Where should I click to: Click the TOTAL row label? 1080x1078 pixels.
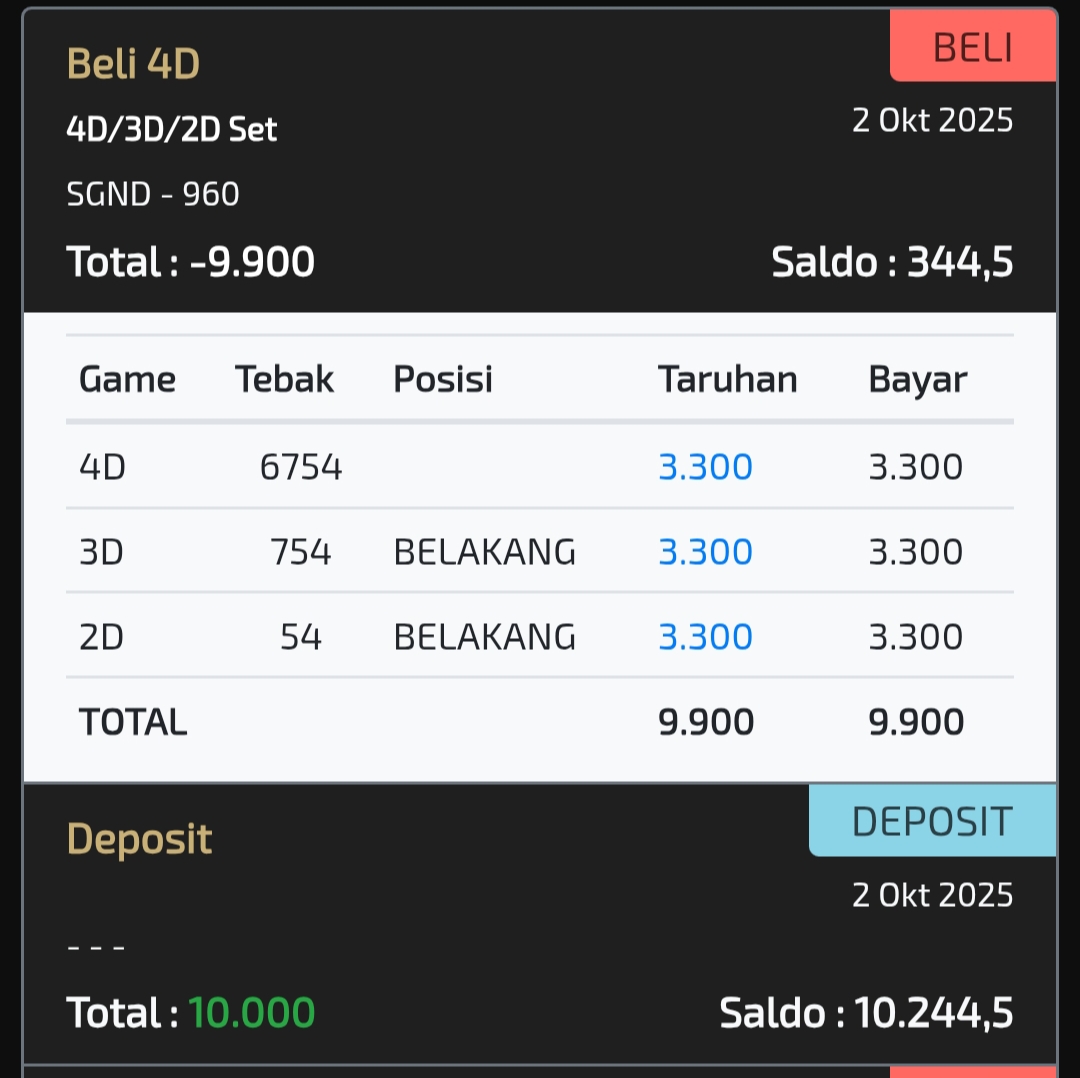(133, 722)
